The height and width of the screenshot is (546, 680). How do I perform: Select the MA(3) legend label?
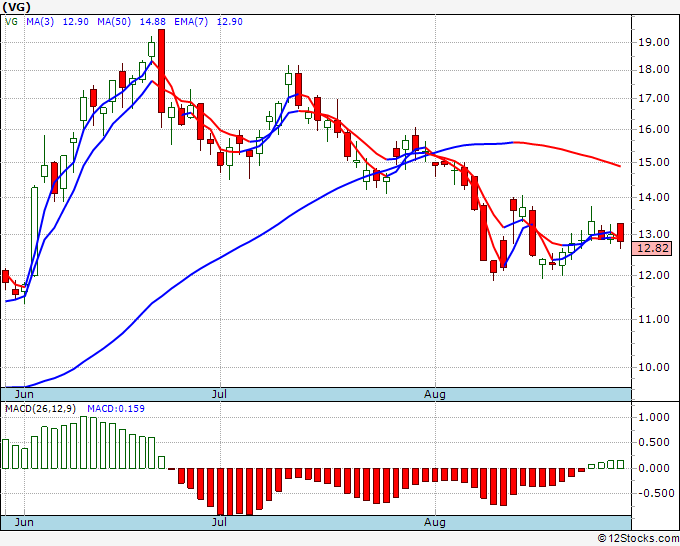[x=40, y=22]
